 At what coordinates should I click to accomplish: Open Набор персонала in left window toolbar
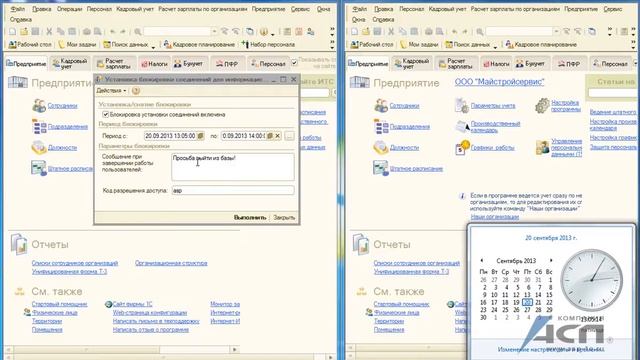(x=268, y=44)
